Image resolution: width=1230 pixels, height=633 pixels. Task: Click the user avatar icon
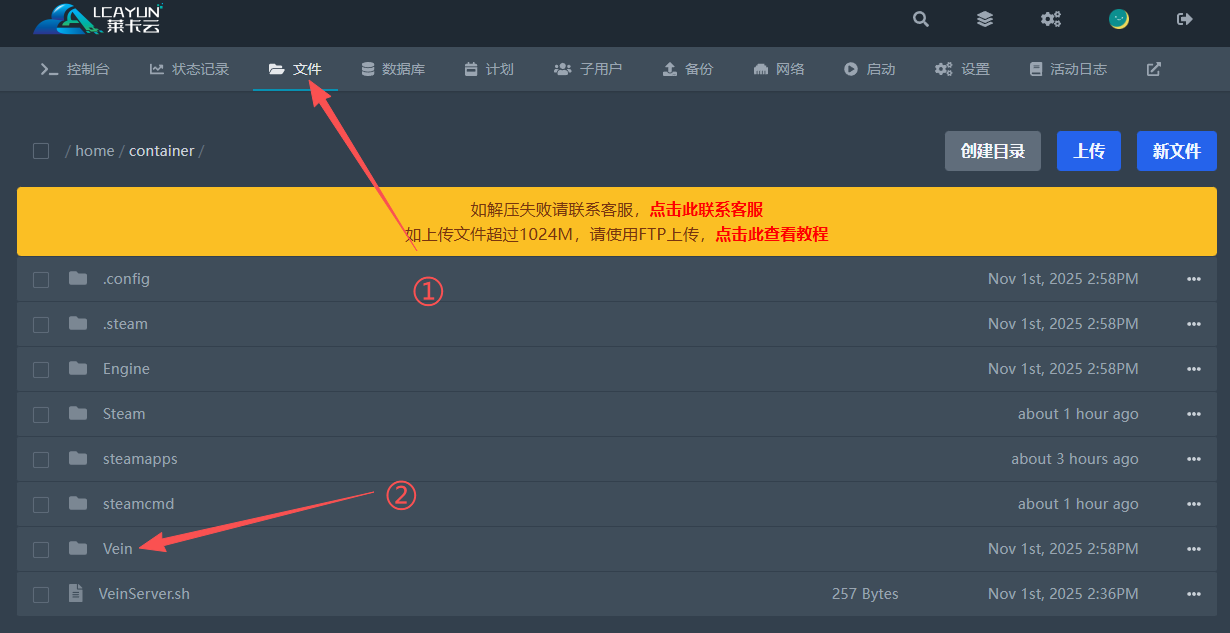pyautogui.click(x=1119, y=19)
